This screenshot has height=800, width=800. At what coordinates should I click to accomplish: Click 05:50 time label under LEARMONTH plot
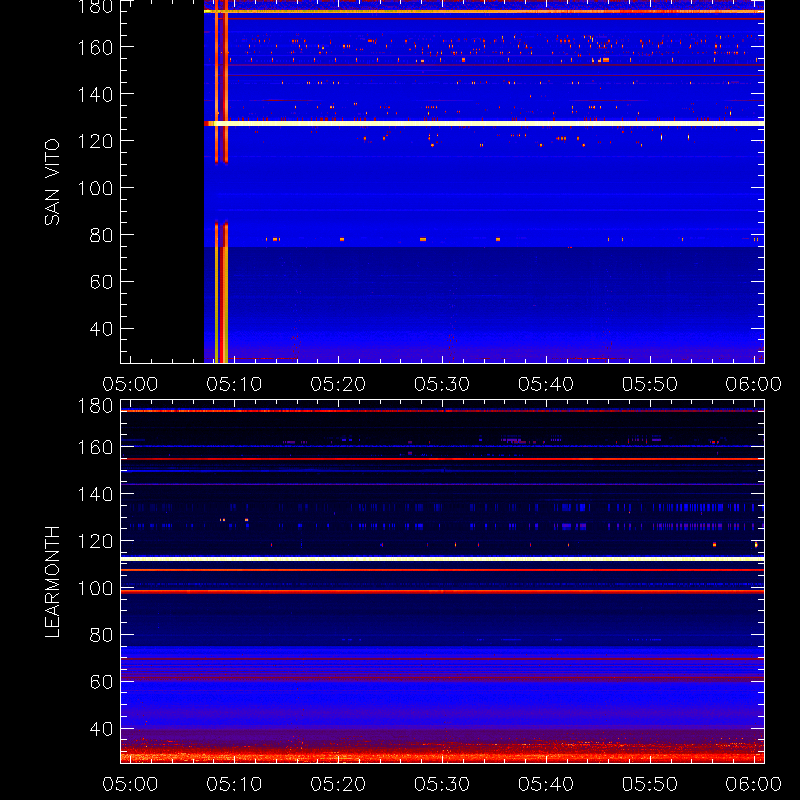pyautogui.click(x=649, y=784)
